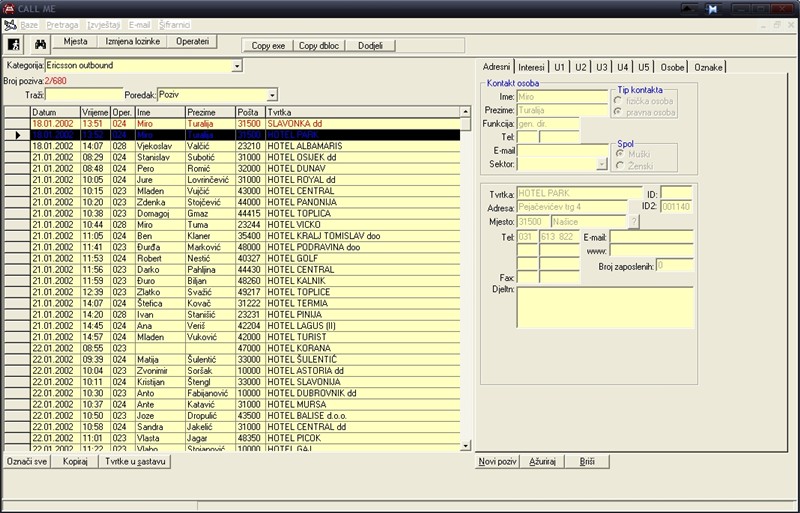Select the HOTEL ŠULENTIĆ row
The height and width of the screenshot is (513, 800).
pos(232,359)
